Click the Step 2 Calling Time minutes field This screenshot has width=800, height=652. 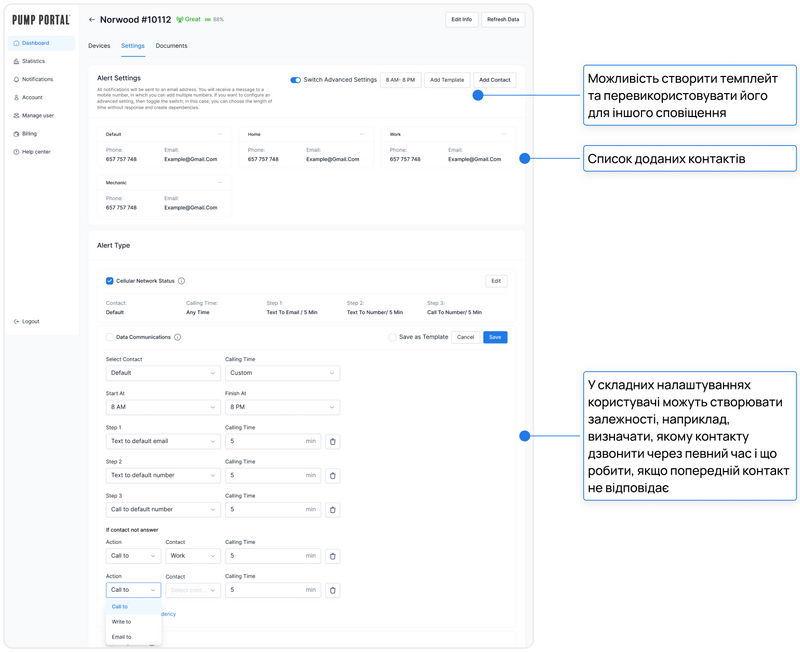pos(273,475)
